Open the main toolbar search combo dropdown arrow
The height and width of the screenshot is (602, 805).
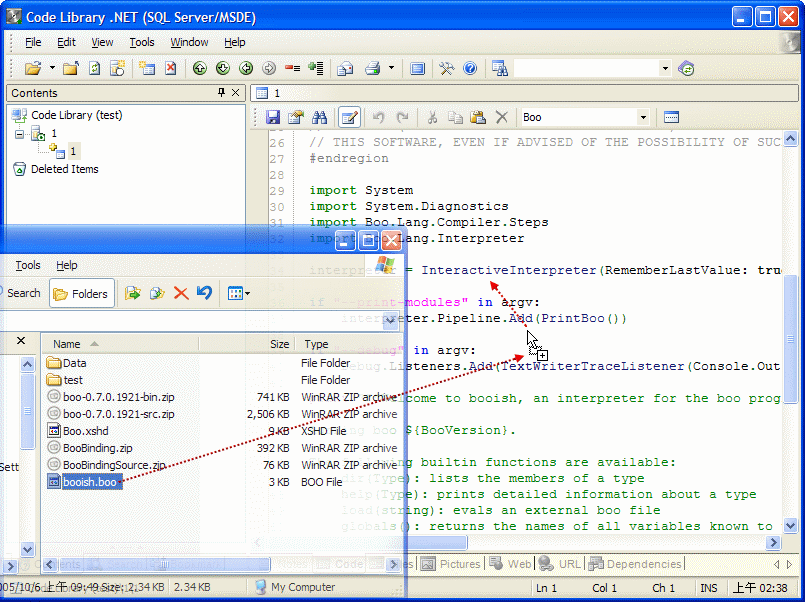[665, 68]
